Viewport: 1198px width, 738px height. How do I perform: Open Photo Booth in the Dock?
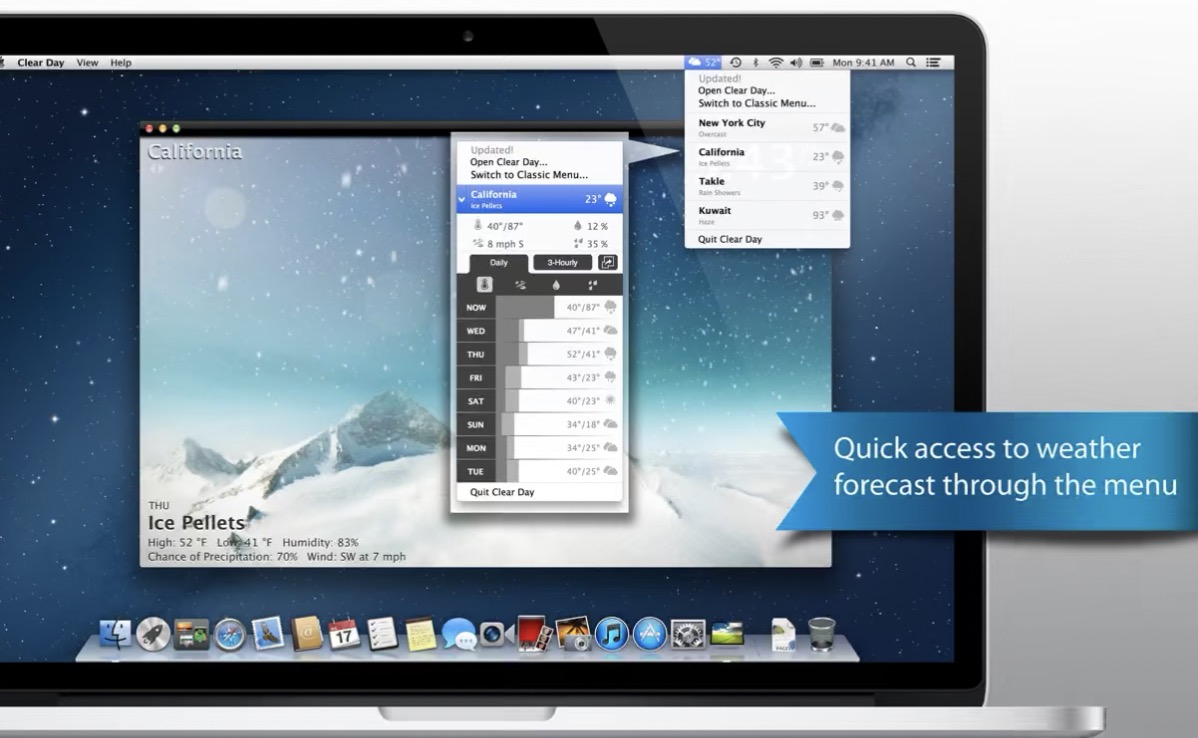coord(535,634)
